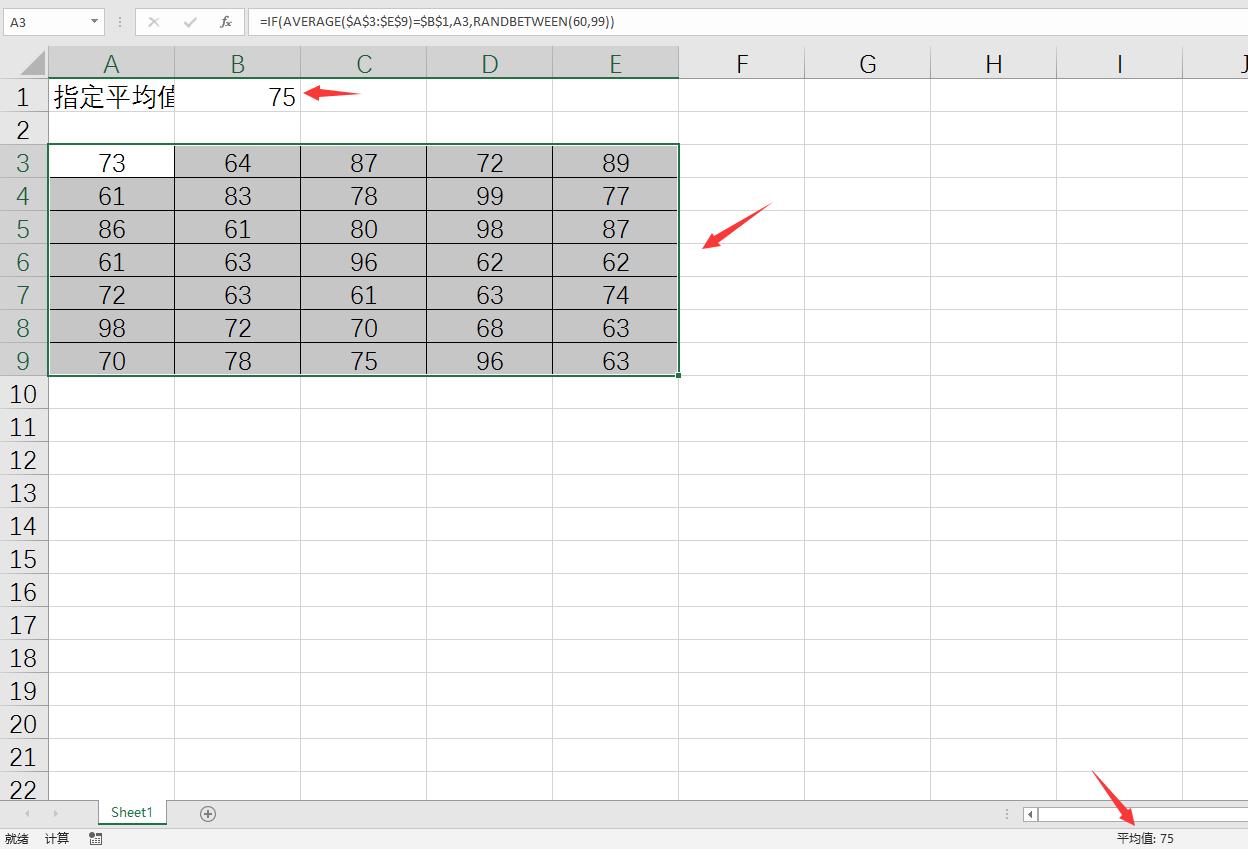The height and width of the screenshot is (849, 1248).
Task: Click cell A3 with value 73
Action: (111, 162)
